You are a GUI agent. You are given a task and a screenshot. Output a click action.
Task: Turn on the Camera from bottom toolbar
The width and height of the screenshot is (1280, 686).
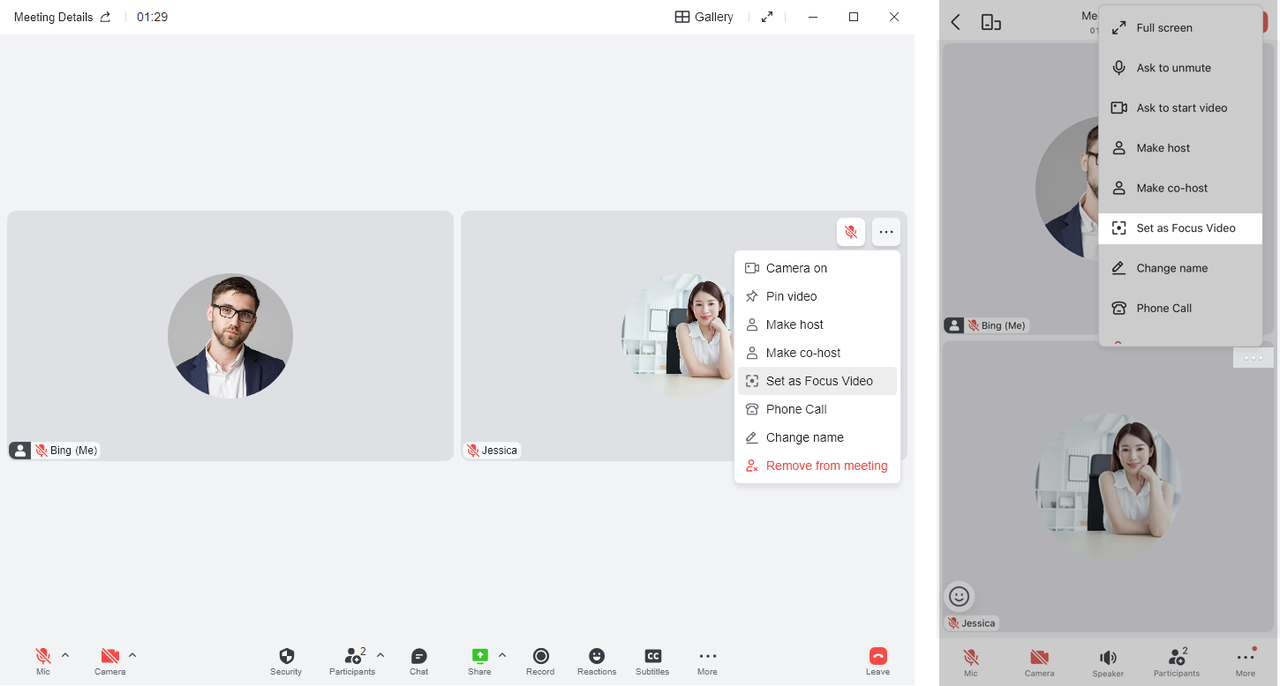110,658
